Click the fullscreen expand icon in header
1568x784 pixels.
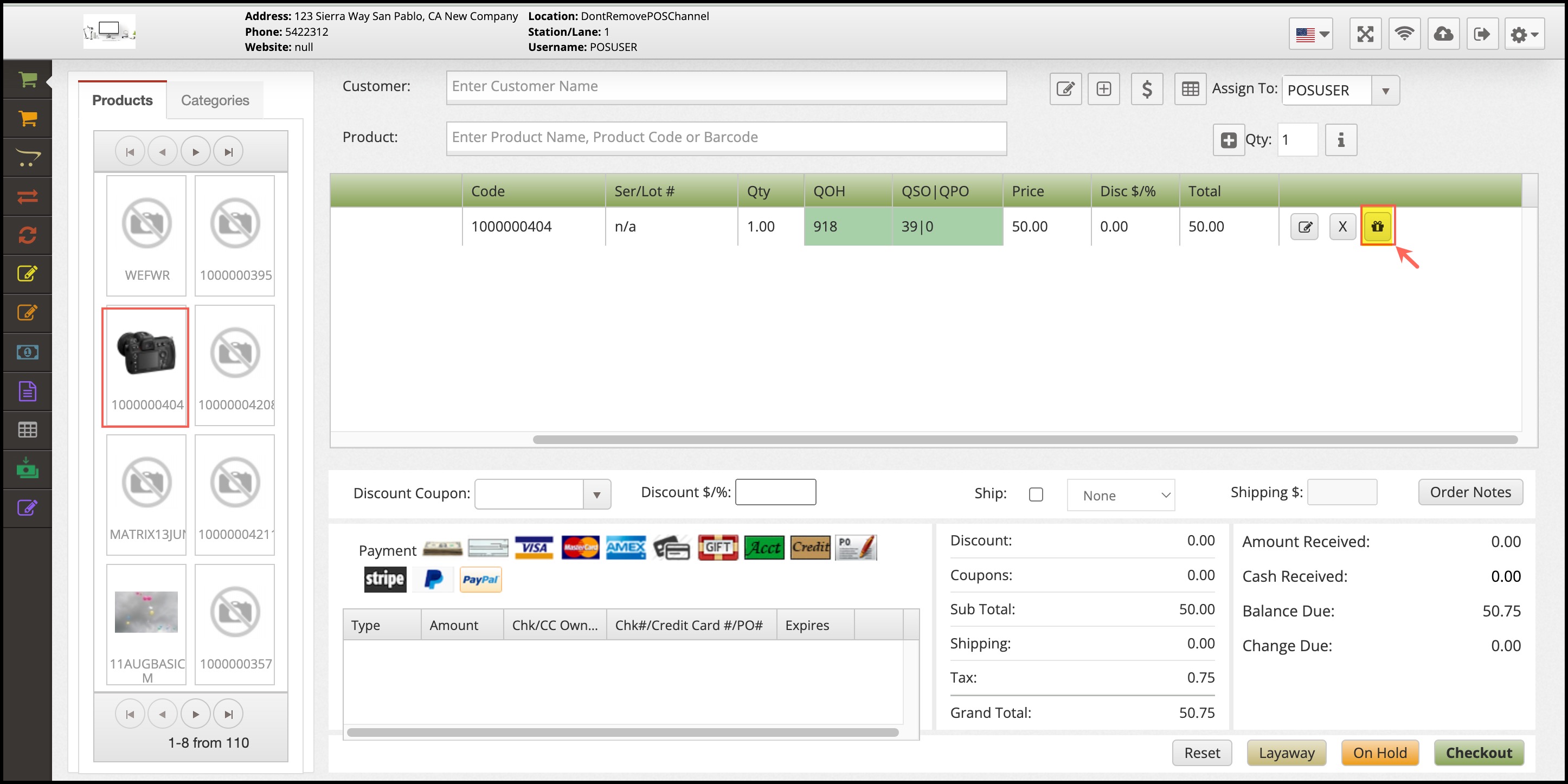1365,34
